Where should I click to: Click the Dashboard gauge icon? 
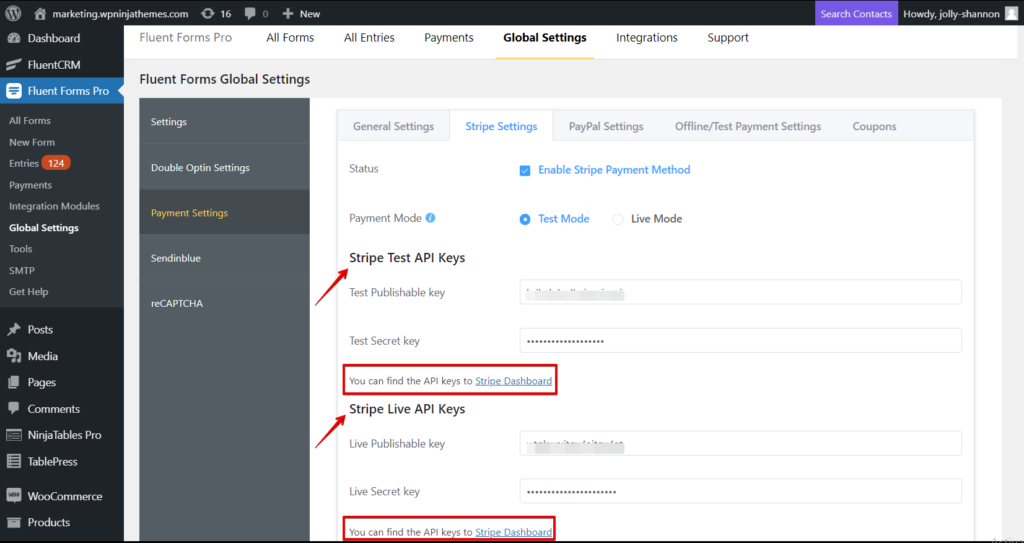pyautogui.click(x=14, y=38)
